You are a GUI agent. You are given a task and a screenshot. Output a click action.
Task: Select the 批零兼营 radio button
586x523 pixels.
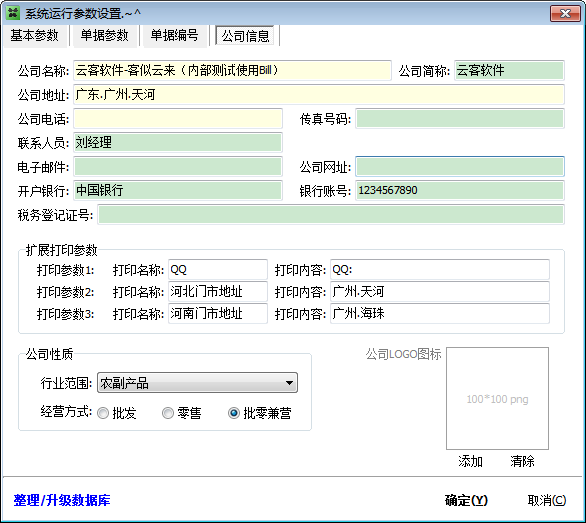[234, 413]
